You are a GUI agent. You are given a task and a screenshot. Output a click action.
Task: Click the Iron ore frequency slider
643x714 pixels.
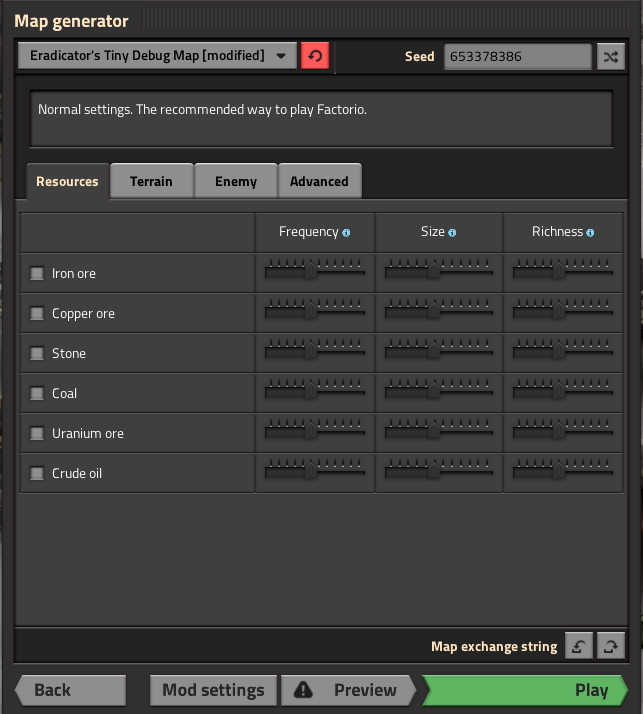[315, 270]
